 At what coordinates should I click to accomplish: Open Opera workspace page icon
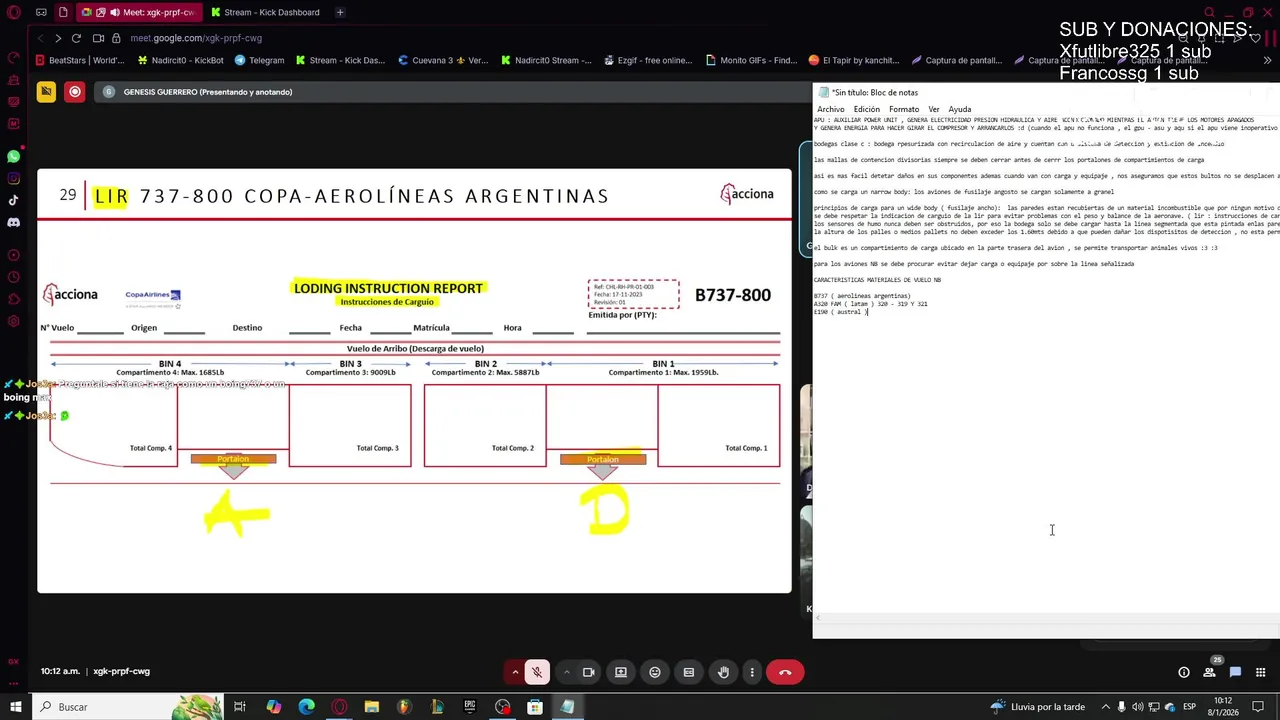[x=63, y=13]
